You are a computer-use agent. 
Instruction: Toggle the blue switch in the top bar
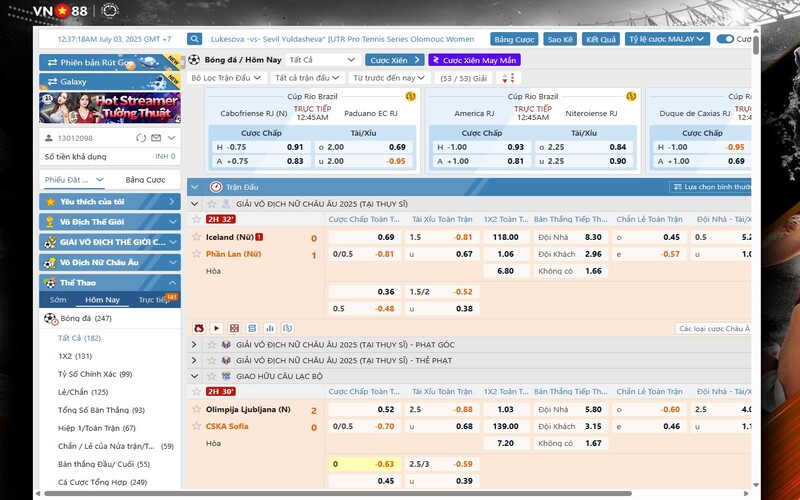pyautogui.click(x=725, y=39)
